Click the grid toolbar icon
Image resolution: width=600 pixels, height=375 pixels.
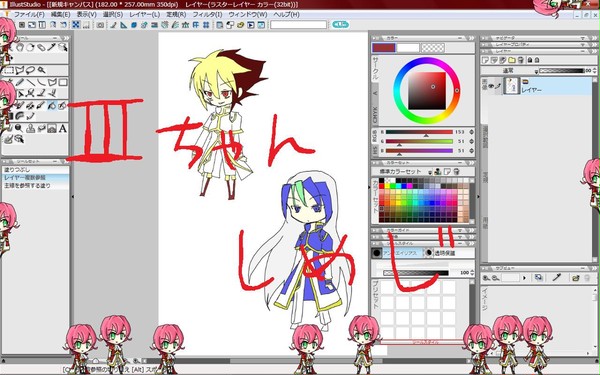pyautogui.click(x=206, y=25)
